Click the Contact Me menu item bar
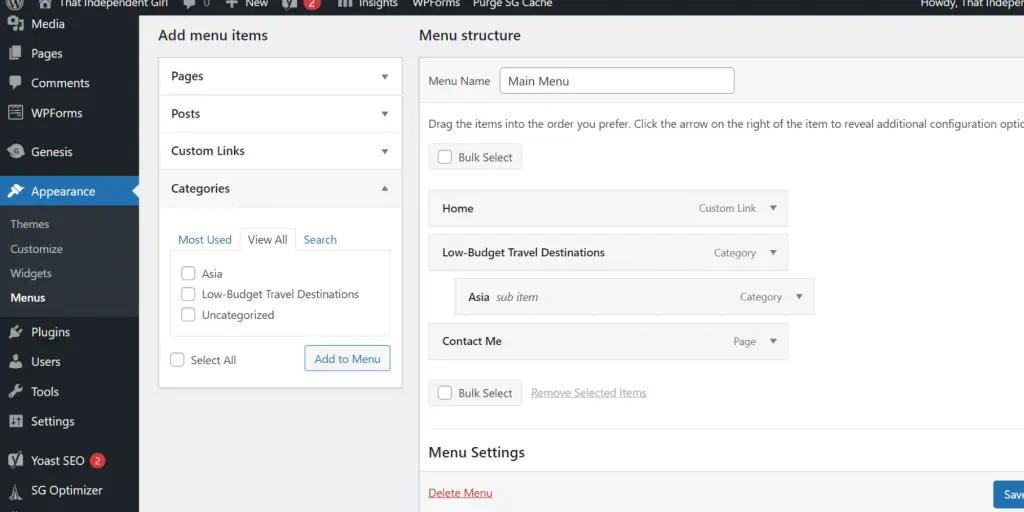 (609, 341)
